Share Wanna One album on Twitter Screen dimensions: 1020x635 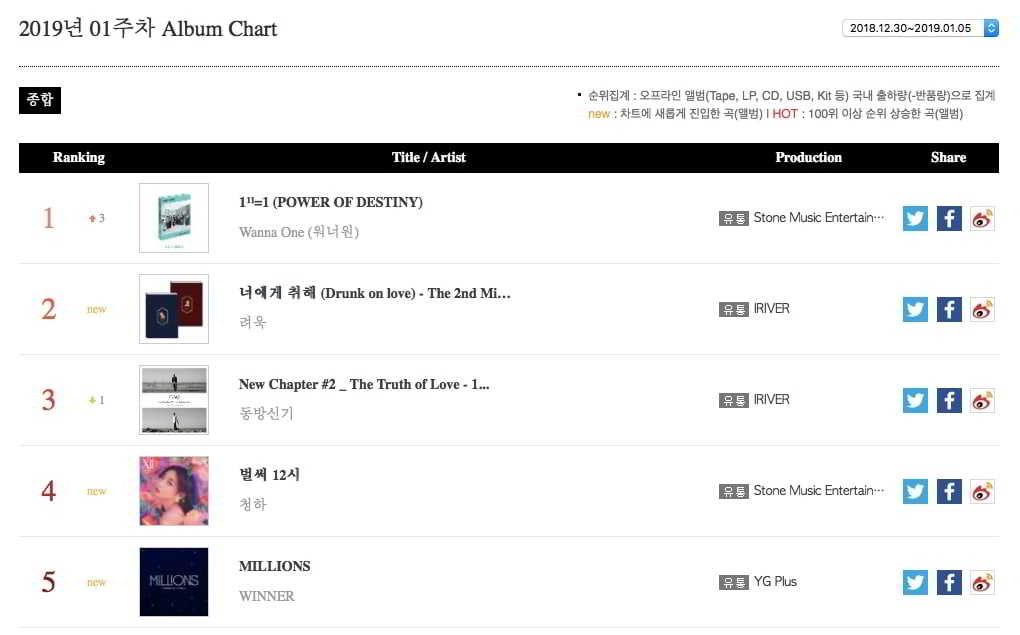coord(915,218)
